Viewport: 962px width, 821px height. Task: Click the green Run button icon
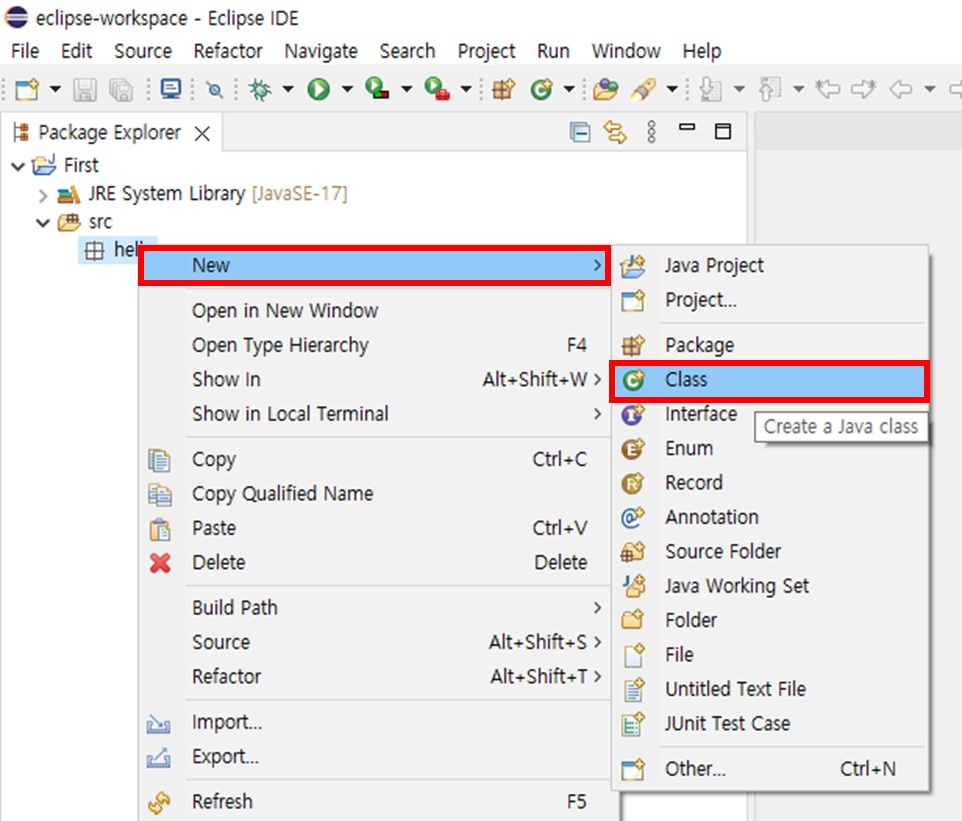[318, 90]
